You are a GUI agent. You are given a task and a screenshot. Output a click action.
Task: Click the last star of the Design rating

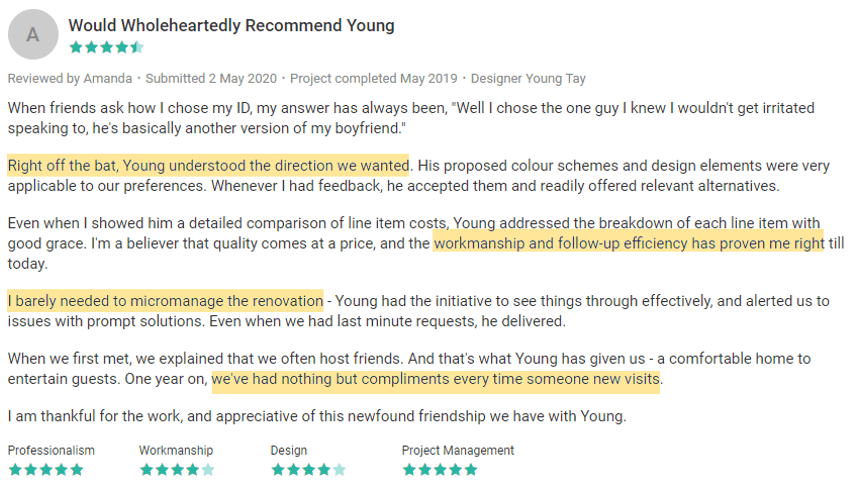click(339, 469)
